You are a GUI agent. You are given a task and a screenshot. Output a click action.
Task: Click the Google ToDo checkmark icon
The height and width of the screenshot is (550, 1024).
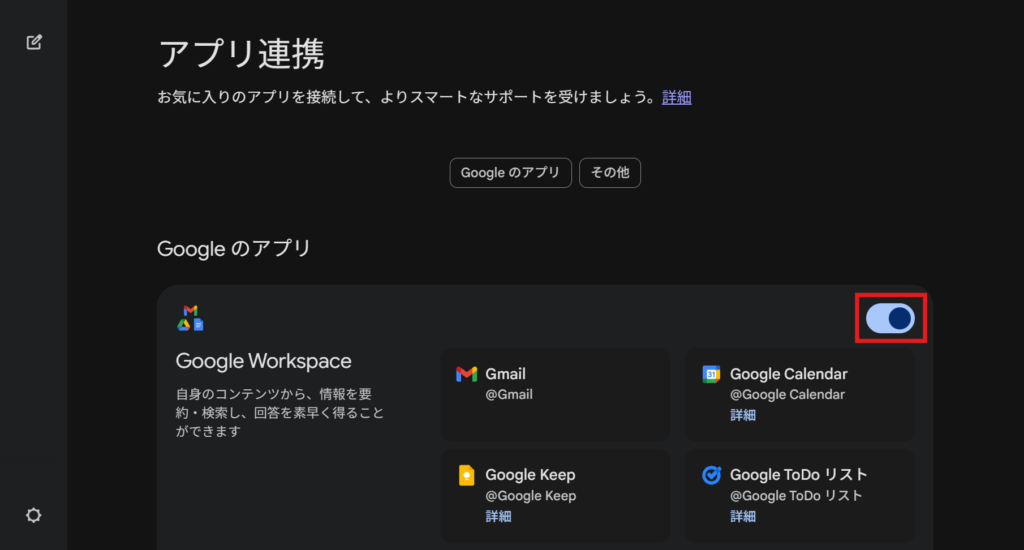click(711, 475)
